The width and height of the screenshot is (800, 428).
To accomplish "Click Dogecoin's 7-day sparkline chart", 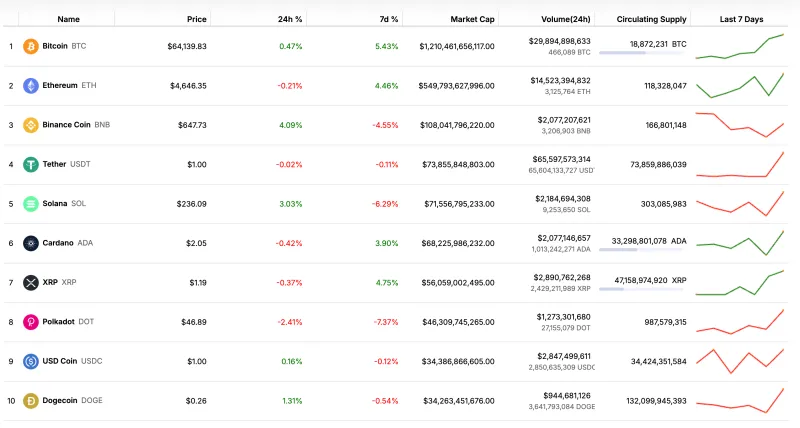I will tap(740, 401).
